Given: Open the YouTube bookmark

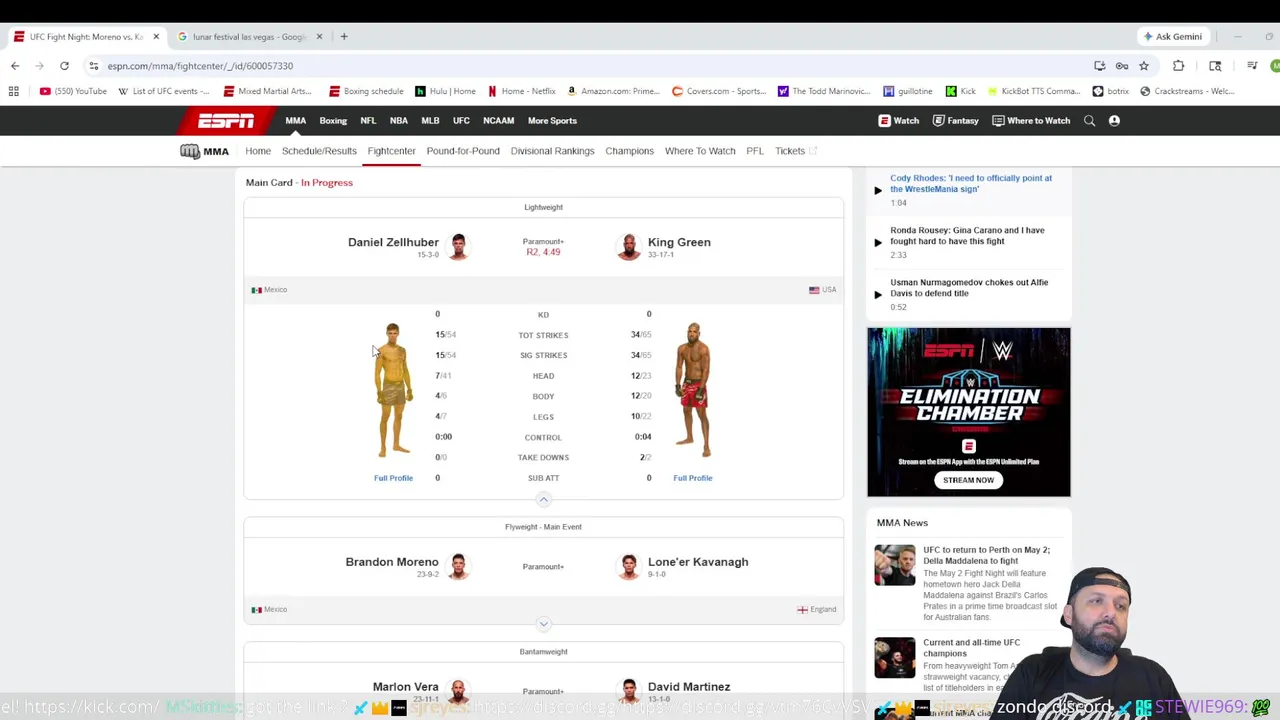Looking at the screenshot, I should (x=73, y=91).
